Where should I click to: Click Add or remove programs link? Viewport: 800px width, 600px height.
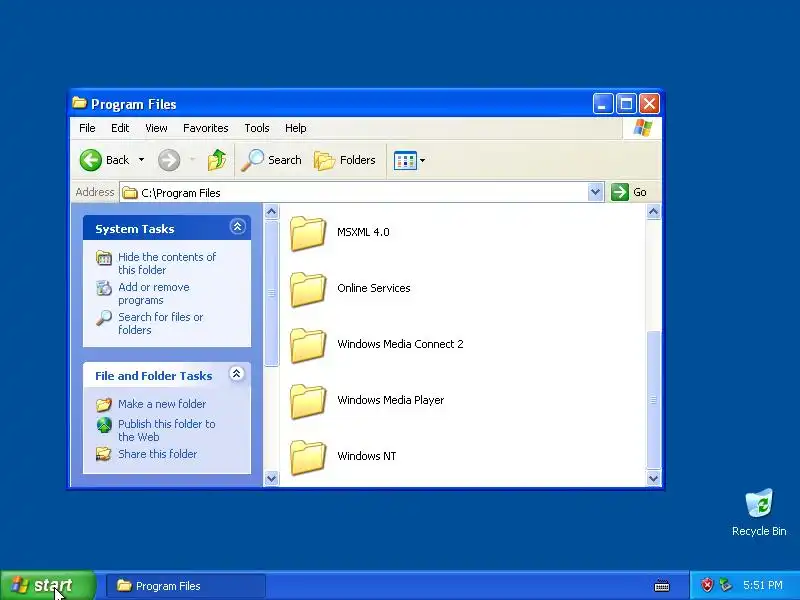(154, 293)
